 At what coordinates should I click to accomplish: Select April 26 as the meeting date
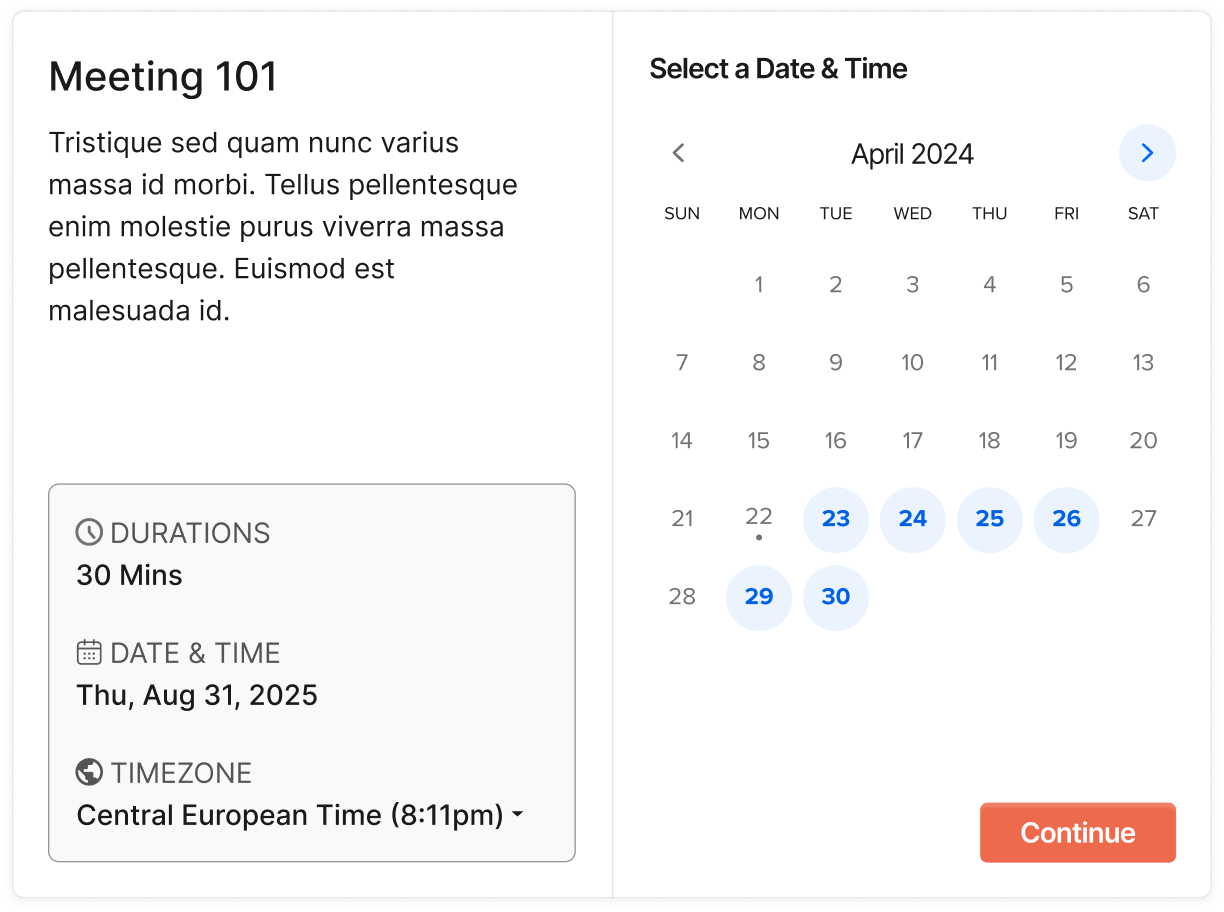pyautogui.click(x=1066, y=519)
